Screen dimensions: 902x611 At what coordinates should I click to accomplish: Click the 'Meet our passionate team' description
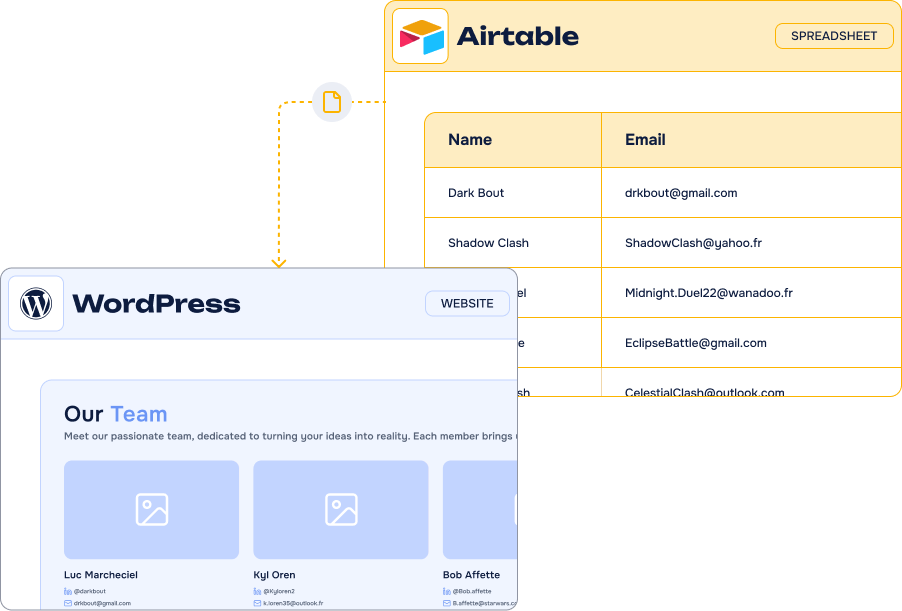coord(291,436)
